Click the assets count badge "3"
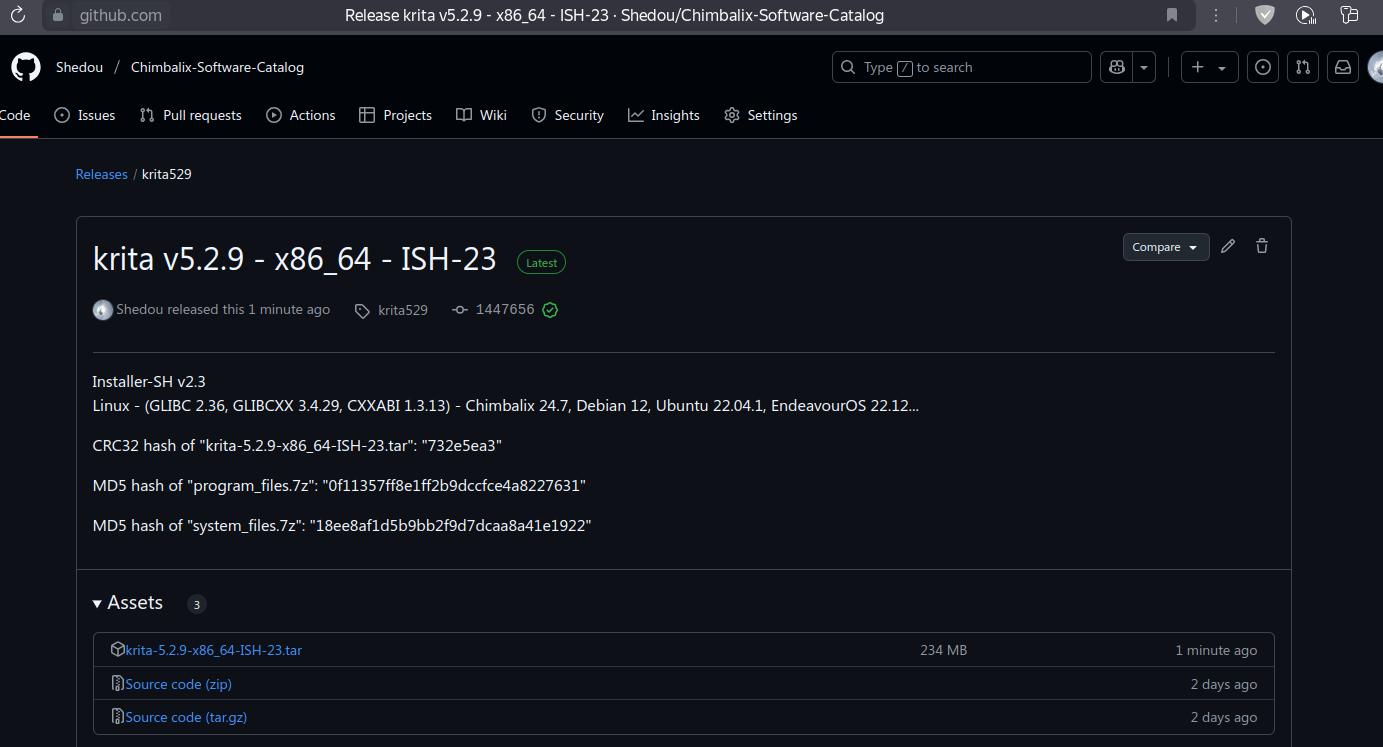The image size is (1383, 747). (196, 604)
